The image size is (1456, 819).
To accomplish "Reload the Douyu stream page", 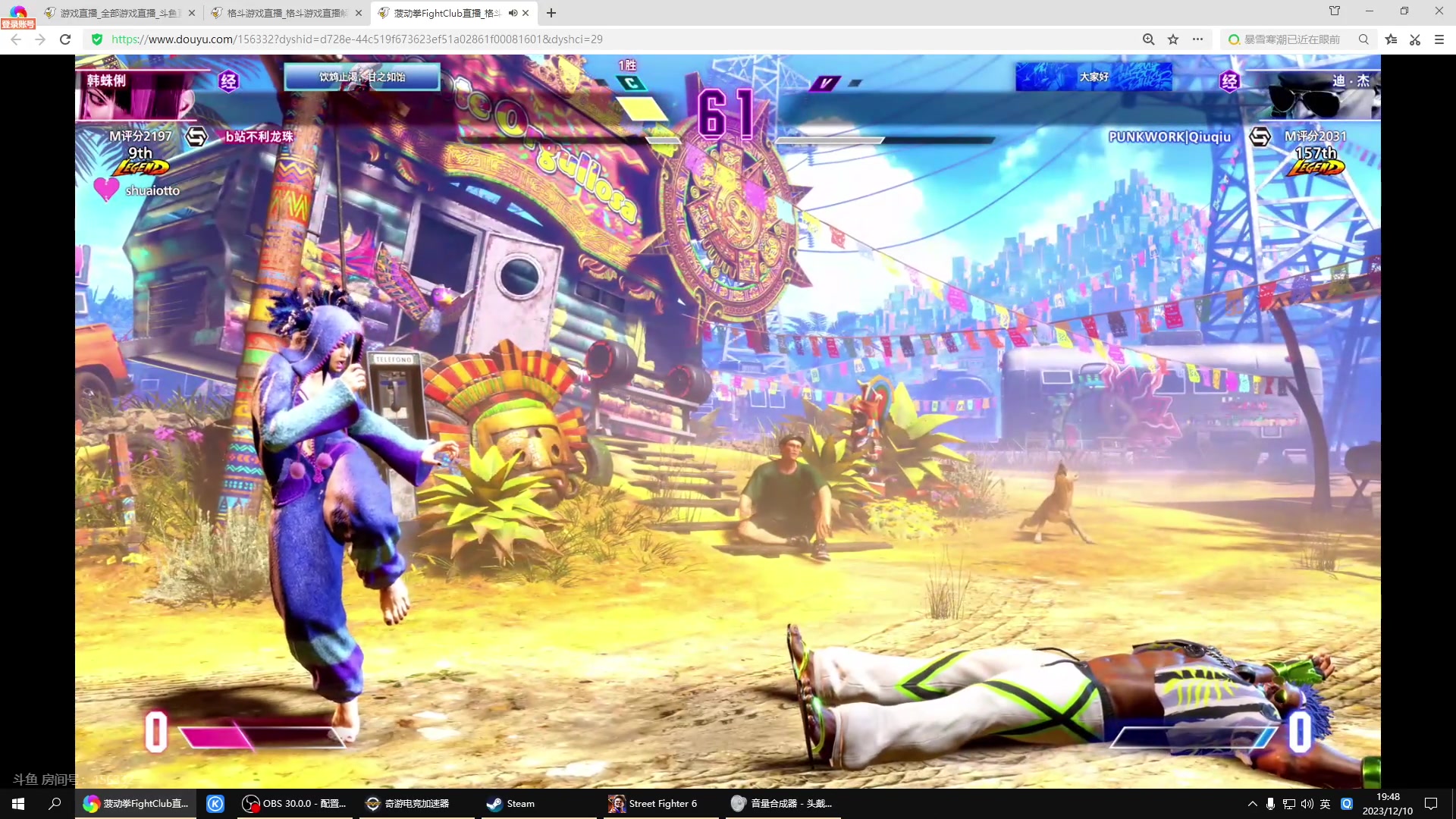I will (x=65, y=39).
